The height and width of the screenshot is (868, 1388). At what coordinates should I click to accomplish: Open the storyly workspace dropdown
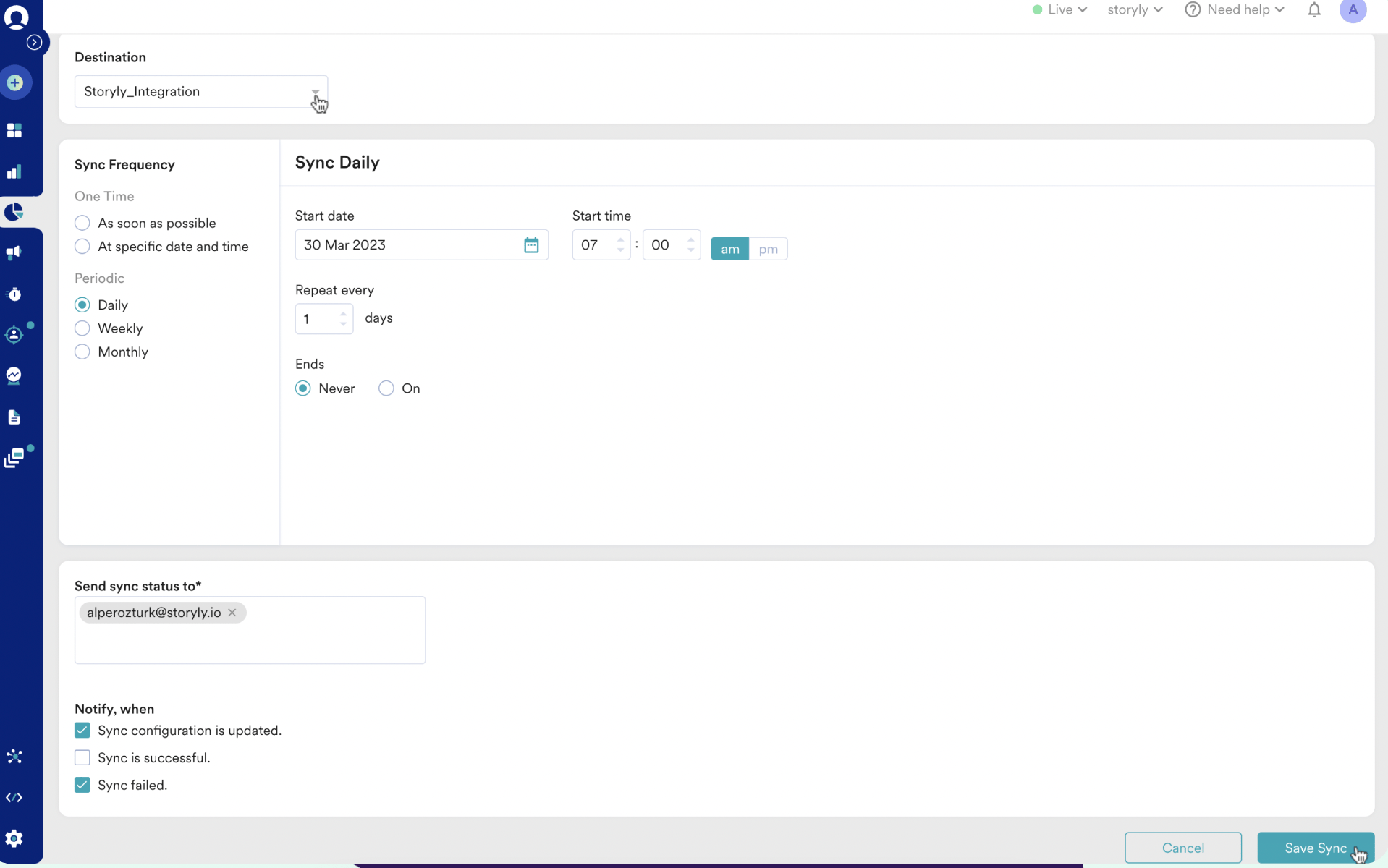click(x=1135, y=9)
